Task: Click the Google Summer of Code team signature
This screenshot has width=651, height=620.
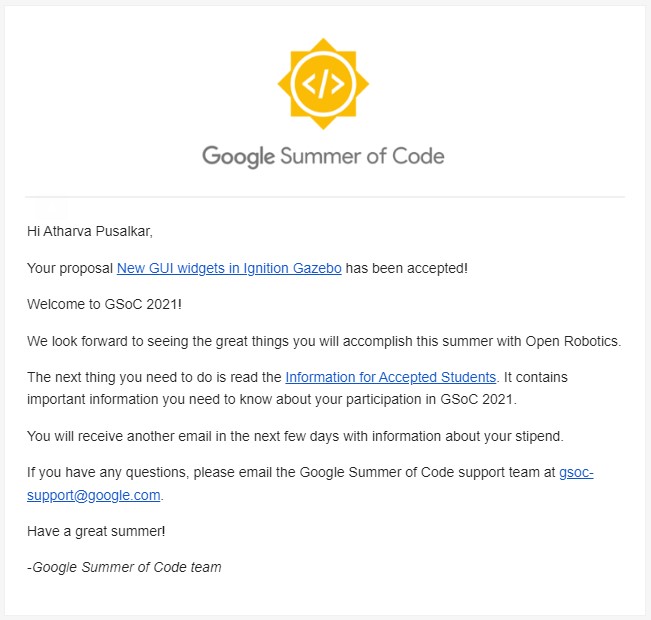Action: 124,567
